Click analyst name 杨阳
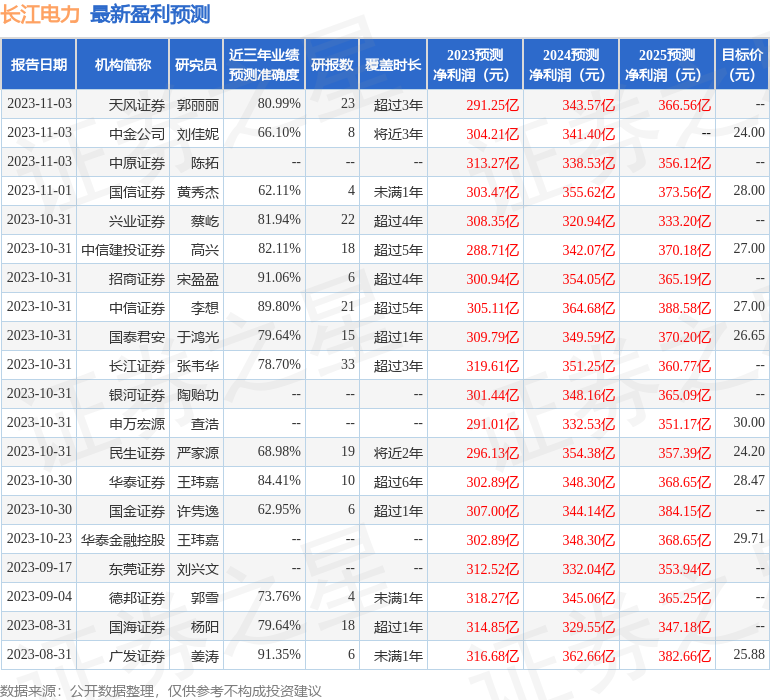 (205, 627)
